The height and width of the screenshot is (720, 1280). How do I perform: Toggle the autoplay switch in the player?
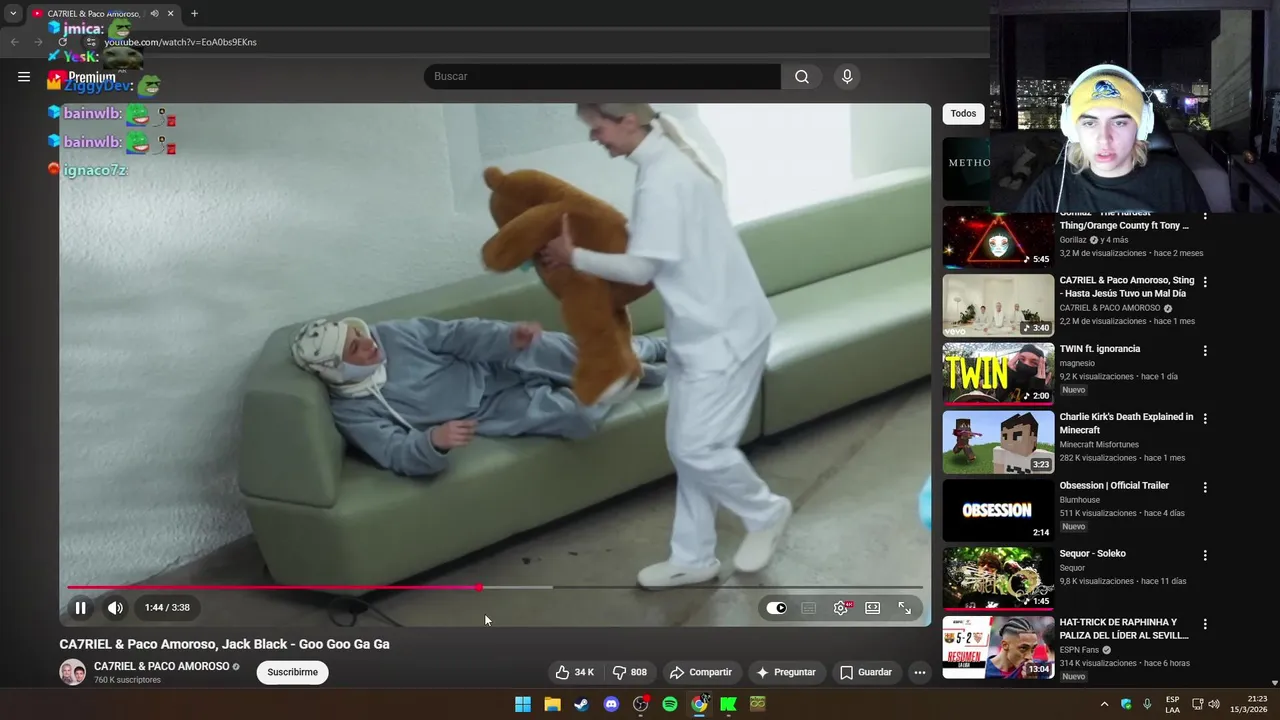777,608
